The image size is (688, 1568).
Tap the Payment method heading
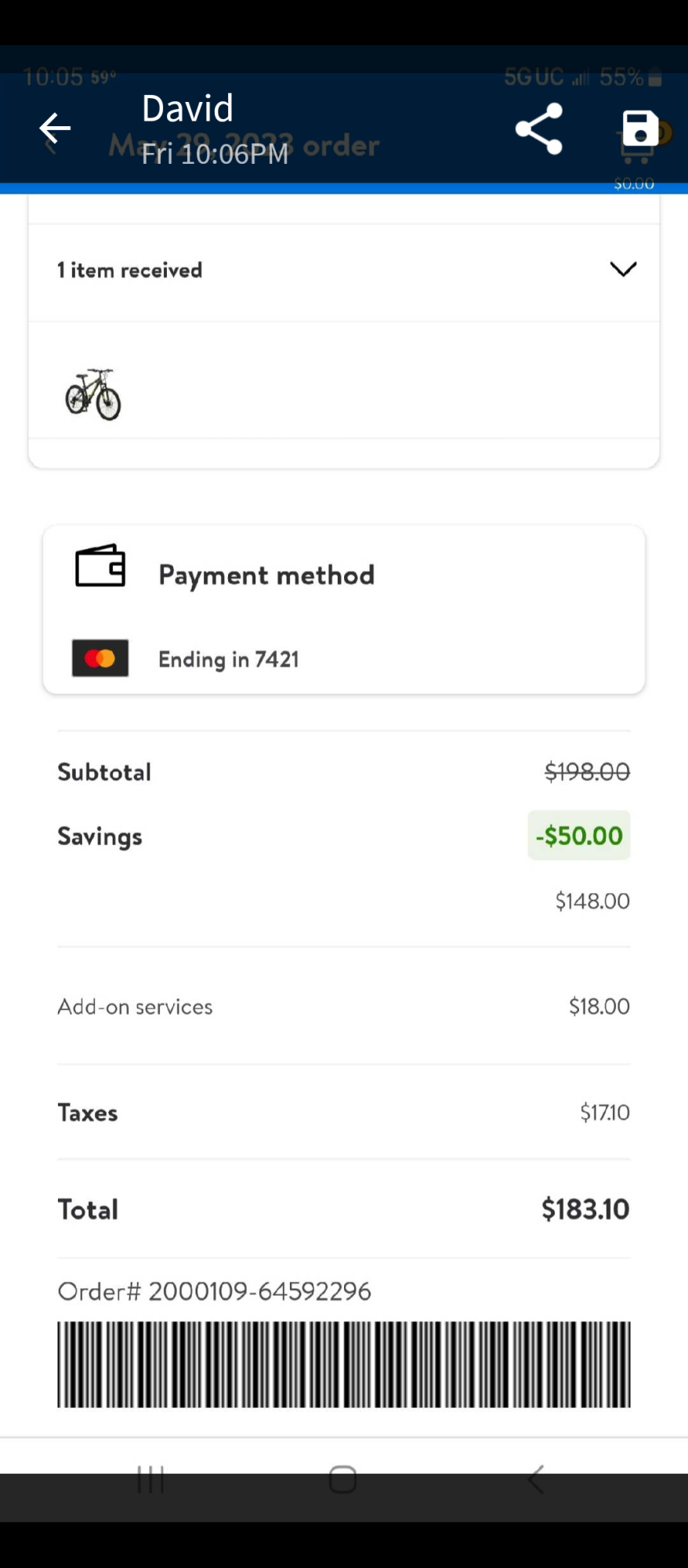tap(266, 575)
